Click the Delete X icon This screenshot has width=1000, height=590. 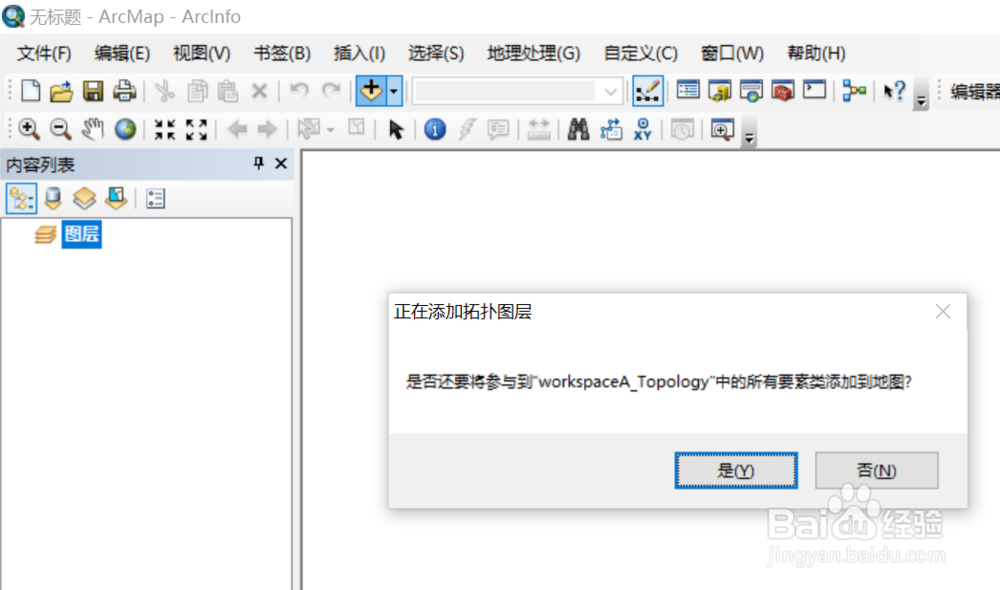coord(259,91)
